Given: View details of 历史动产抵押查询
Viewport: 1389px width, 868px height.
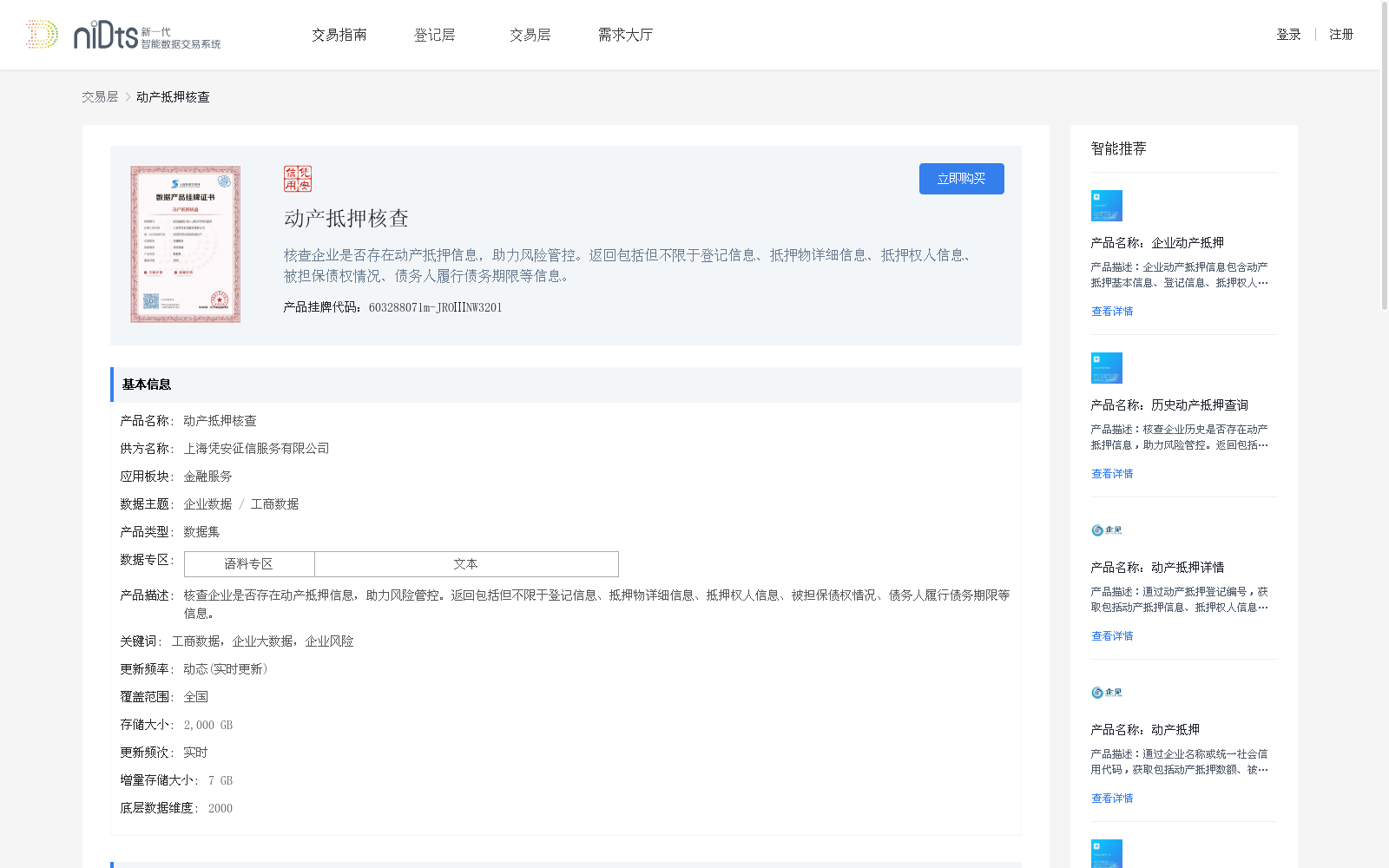Looking at the screenshot, I should point(1112,474).
